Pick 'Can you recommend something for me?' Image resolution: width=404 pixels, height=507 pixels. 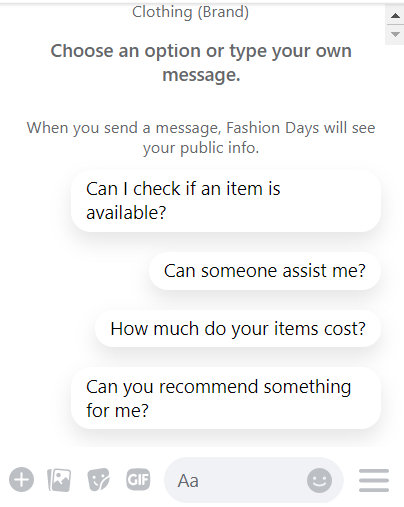click(226, 398)
